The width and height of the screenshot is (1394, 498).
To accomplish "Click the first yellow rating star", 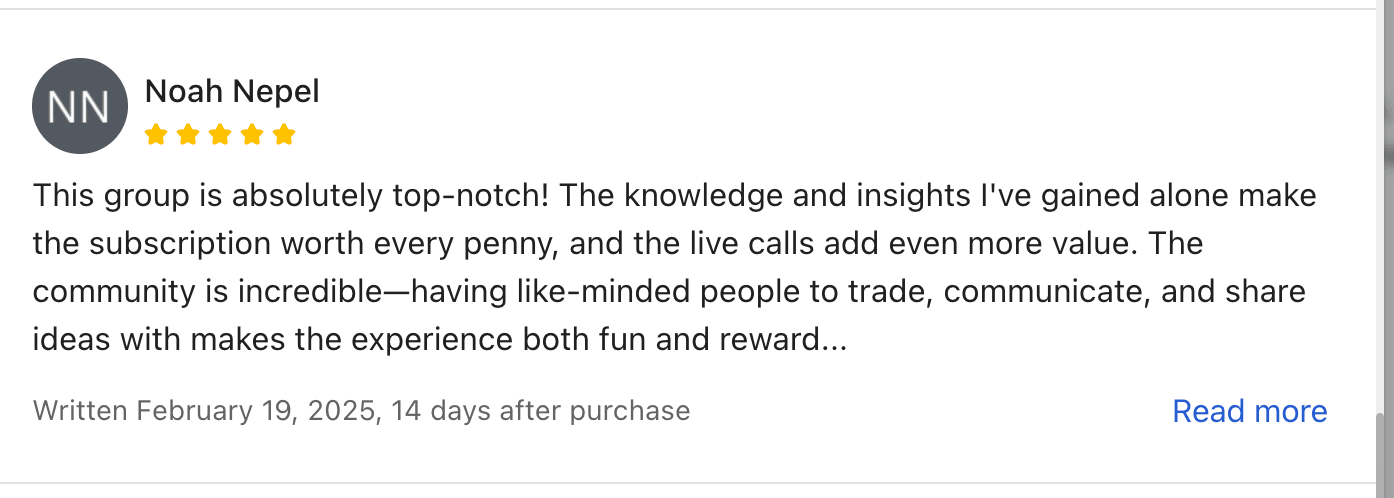I will click(155, 134).
